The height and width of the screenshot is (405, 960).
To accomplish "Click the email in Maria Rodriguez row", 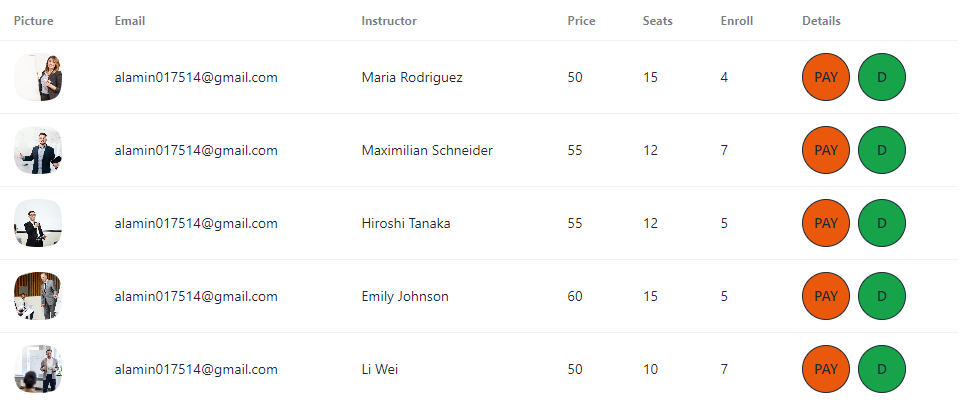I will click(196, 77).
